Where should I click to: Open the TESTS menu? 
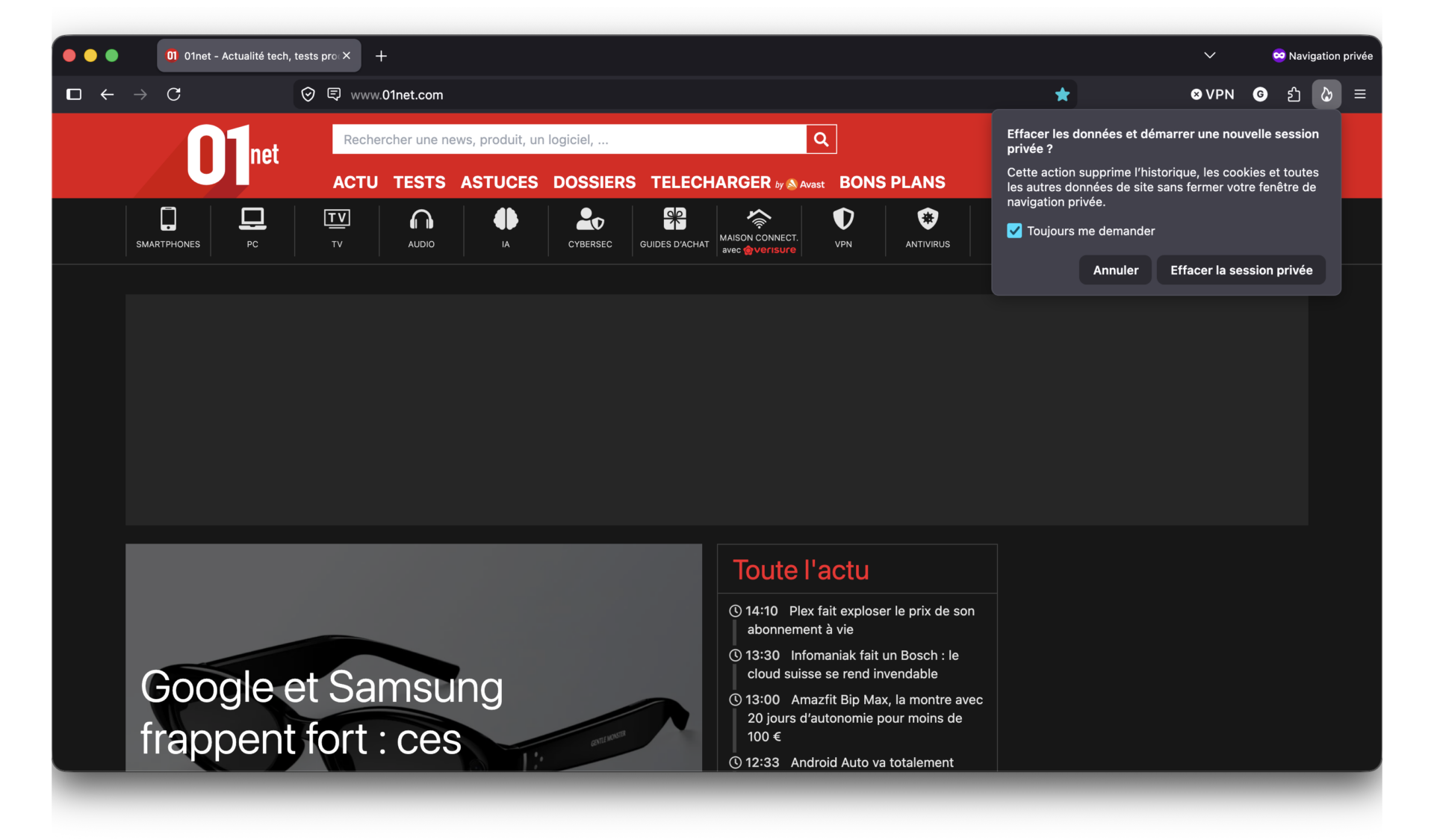pos(419,182)
